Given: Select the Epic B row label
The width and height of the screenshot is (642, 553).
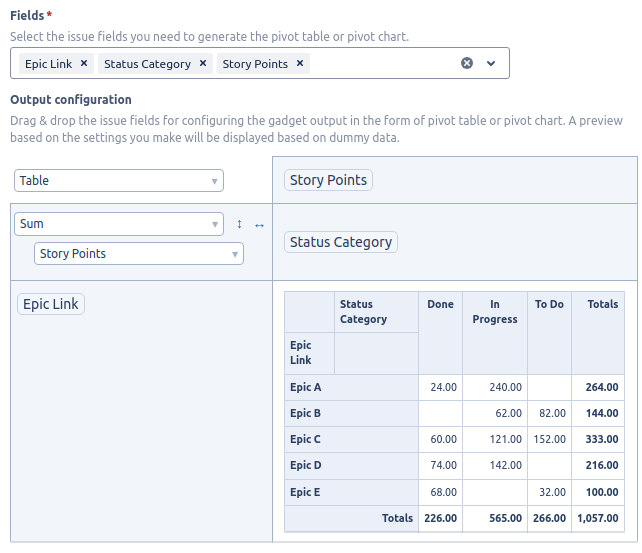Looking at the screenshot, I should coord(352,413).
